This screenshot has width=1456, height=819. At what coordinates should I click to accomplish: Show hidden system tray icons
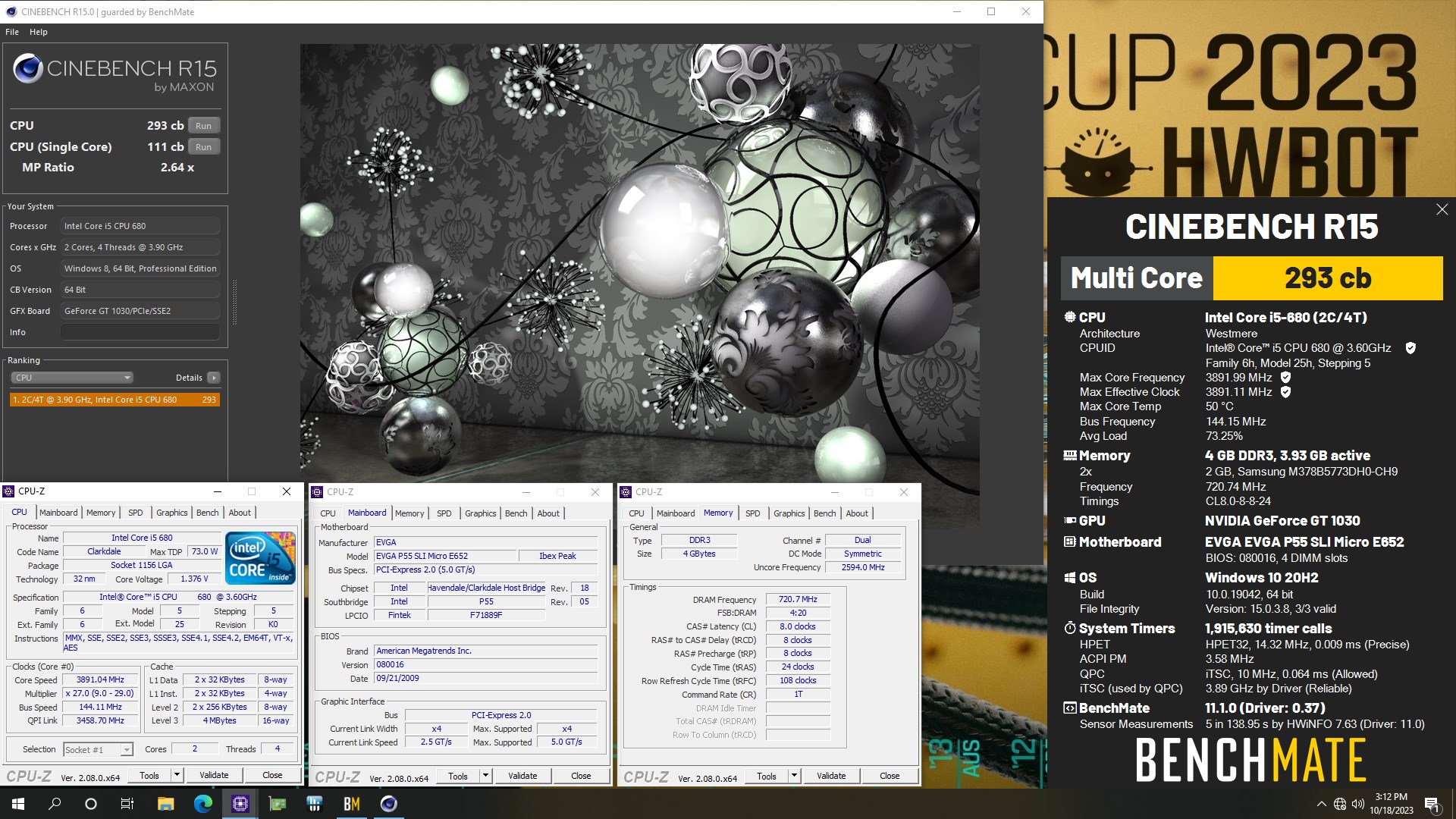1321,804
